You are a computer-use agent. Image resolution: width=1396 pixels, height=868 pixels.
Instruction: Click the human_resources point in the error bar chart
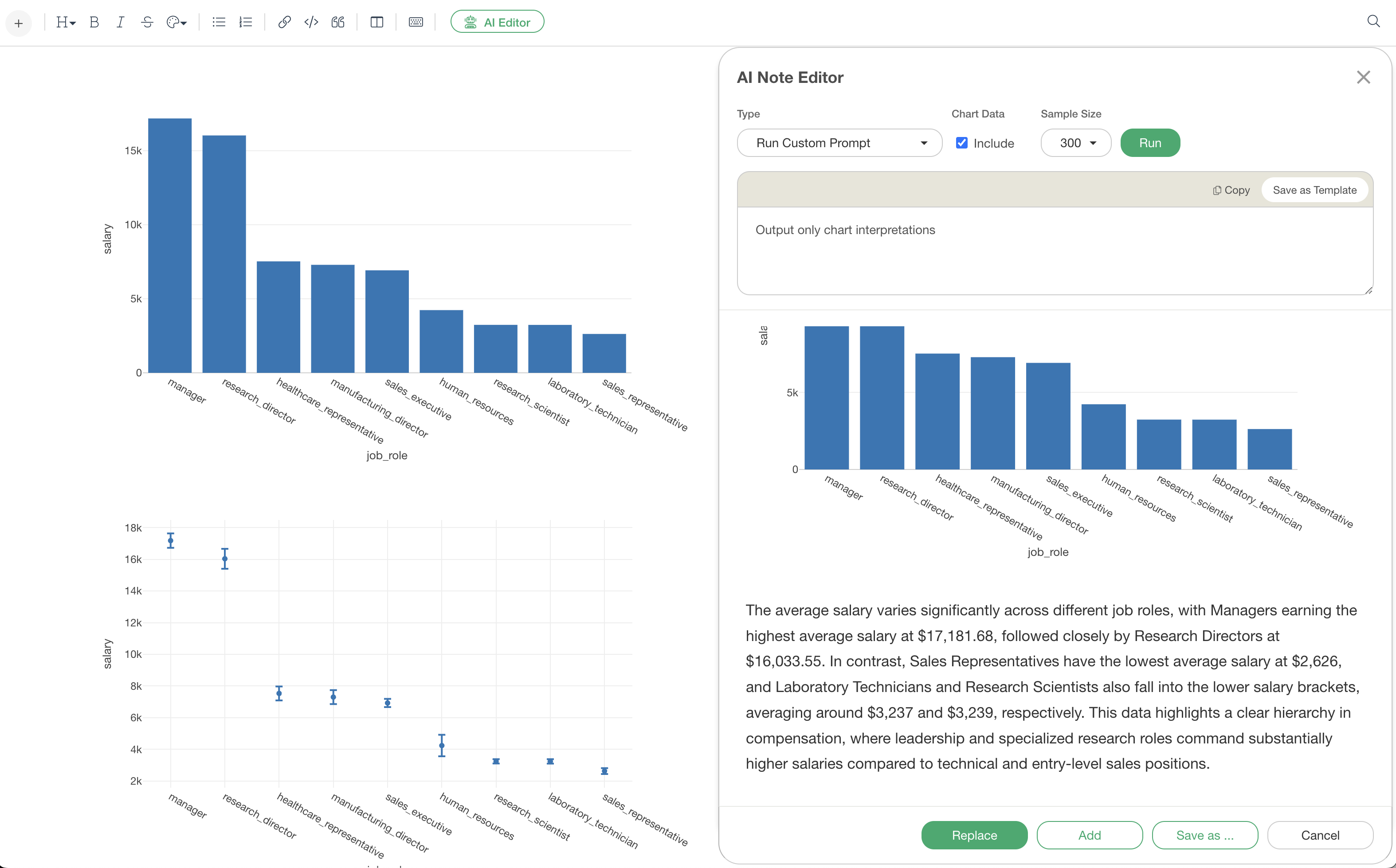pos(442,746)
